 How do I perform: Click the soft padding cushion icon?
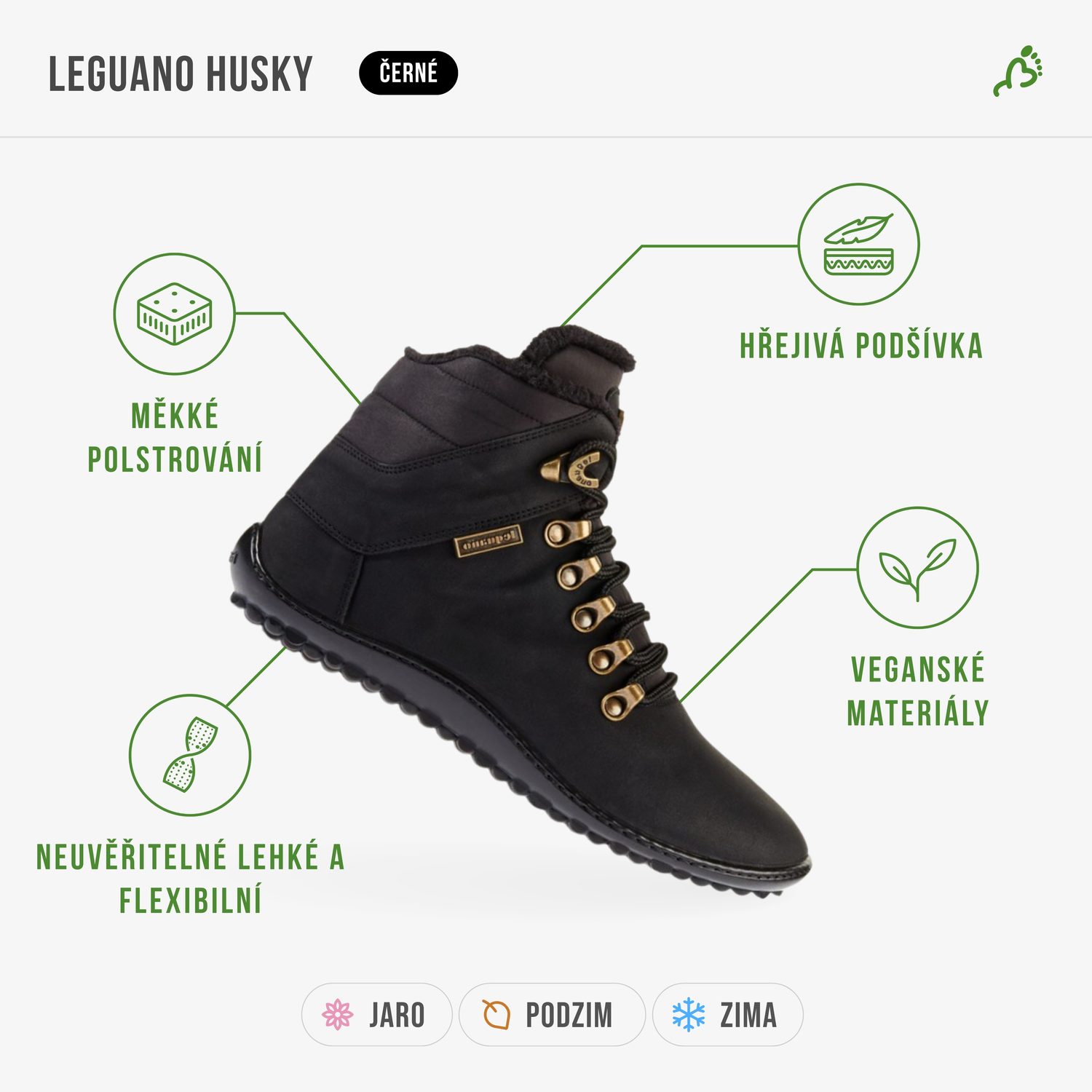[x=174, y=314]
